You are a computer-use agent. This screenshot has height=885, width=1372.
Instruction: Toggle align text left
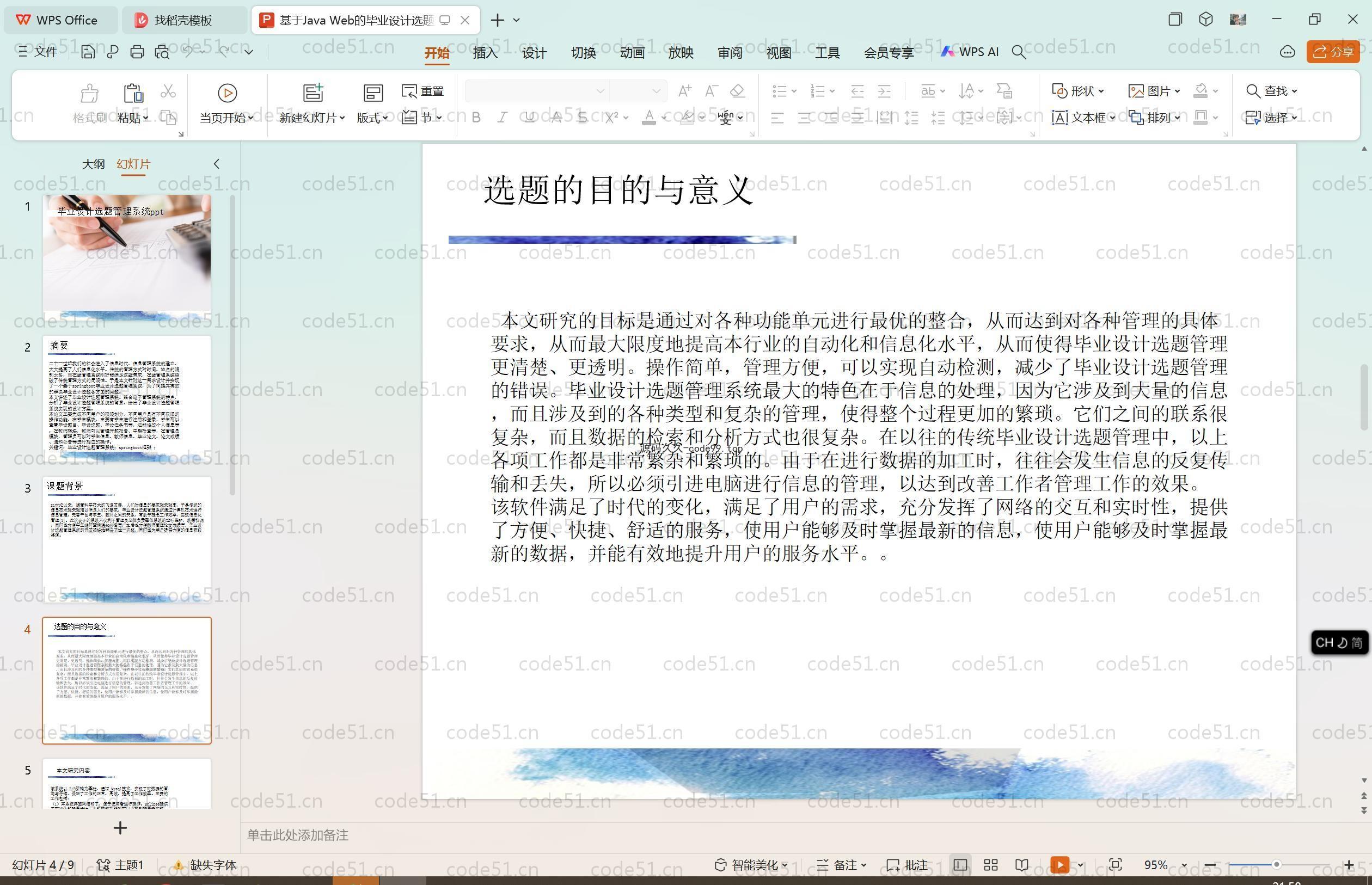pyautogui.click(x=777, y=118)
